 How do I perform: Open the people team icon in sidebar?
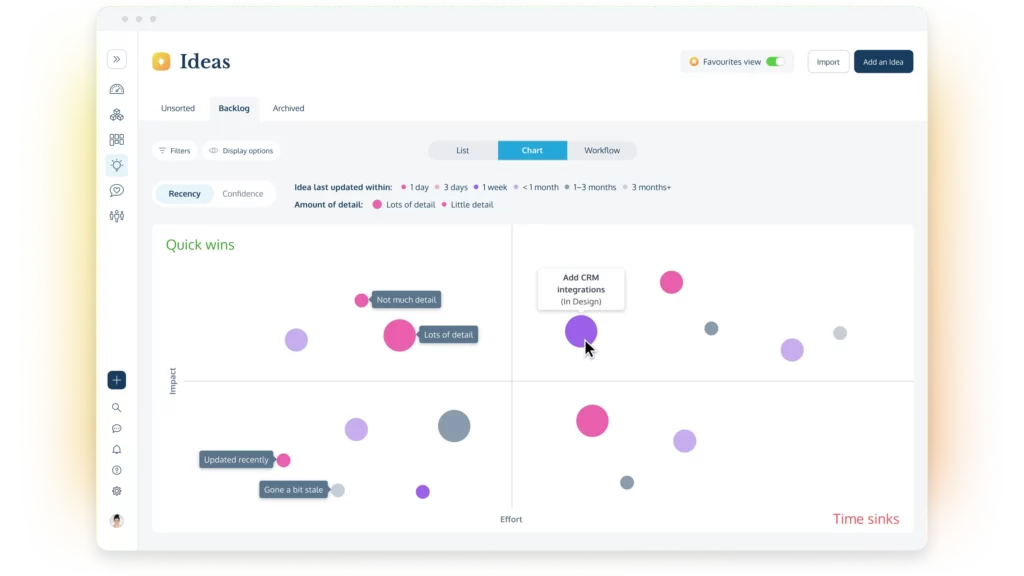point(117,216)
